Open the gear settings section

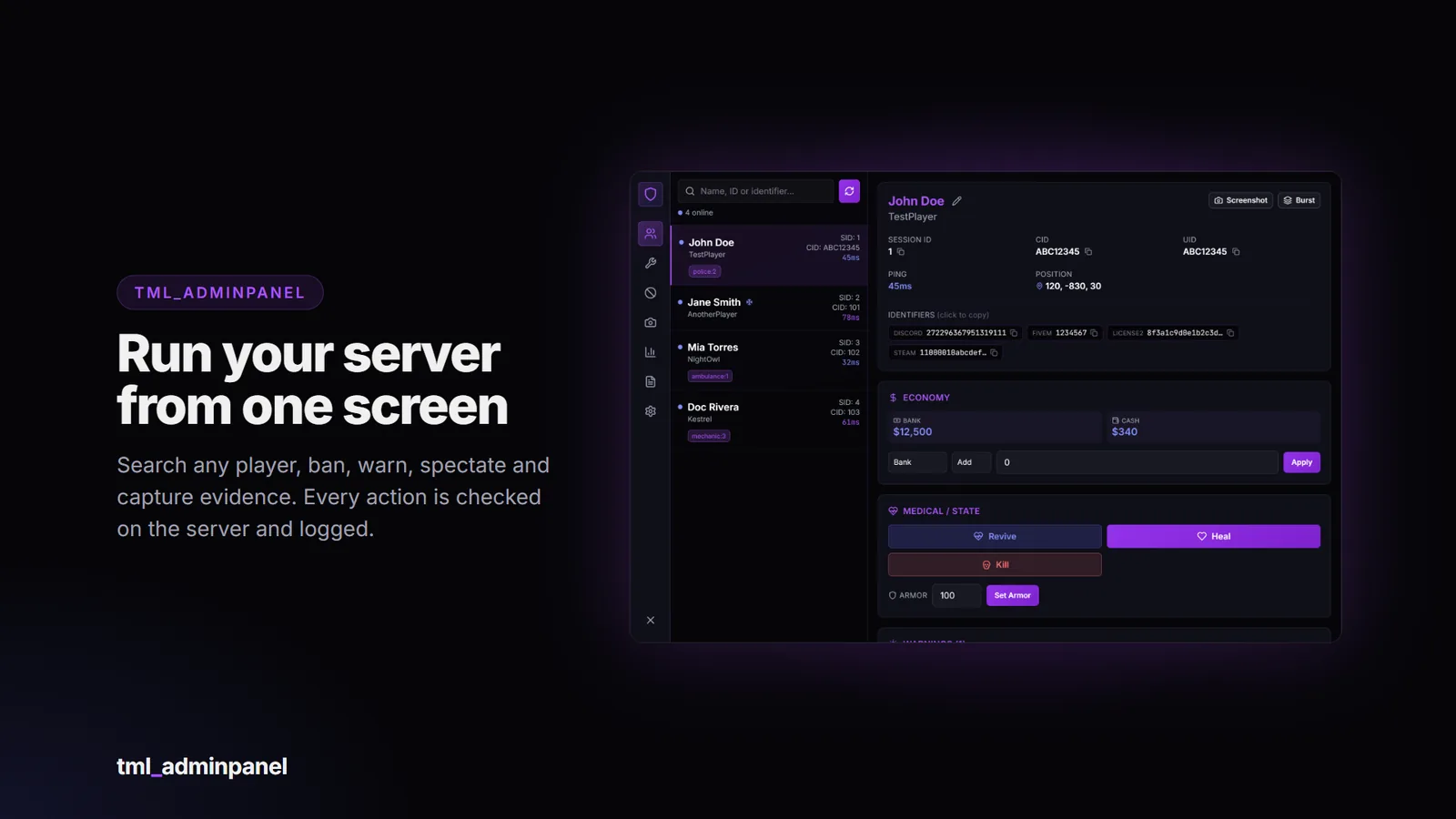[650, 411]
